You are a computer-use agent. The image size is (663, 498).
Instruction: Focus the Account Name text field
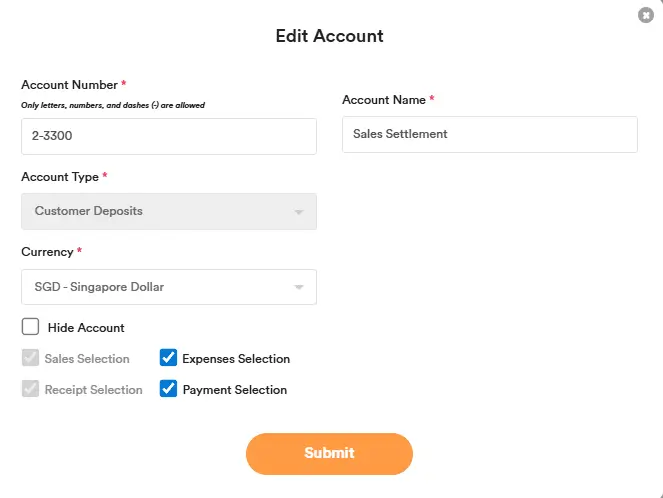[x=489, y=134]
